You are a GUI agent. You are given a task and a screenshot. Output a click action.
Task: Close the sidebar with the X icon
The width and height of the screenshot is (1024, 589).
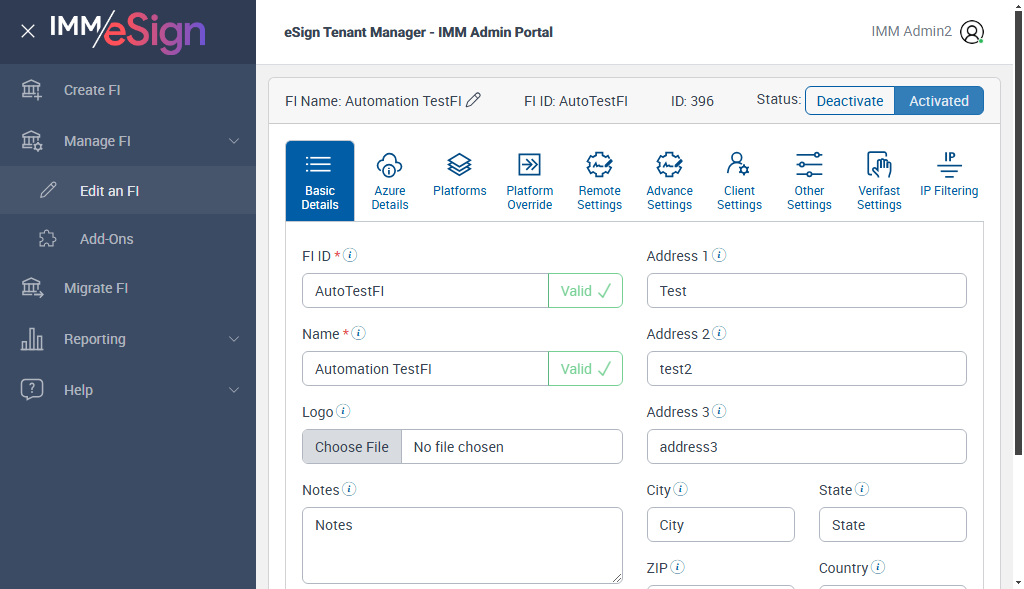click(28, 31)
